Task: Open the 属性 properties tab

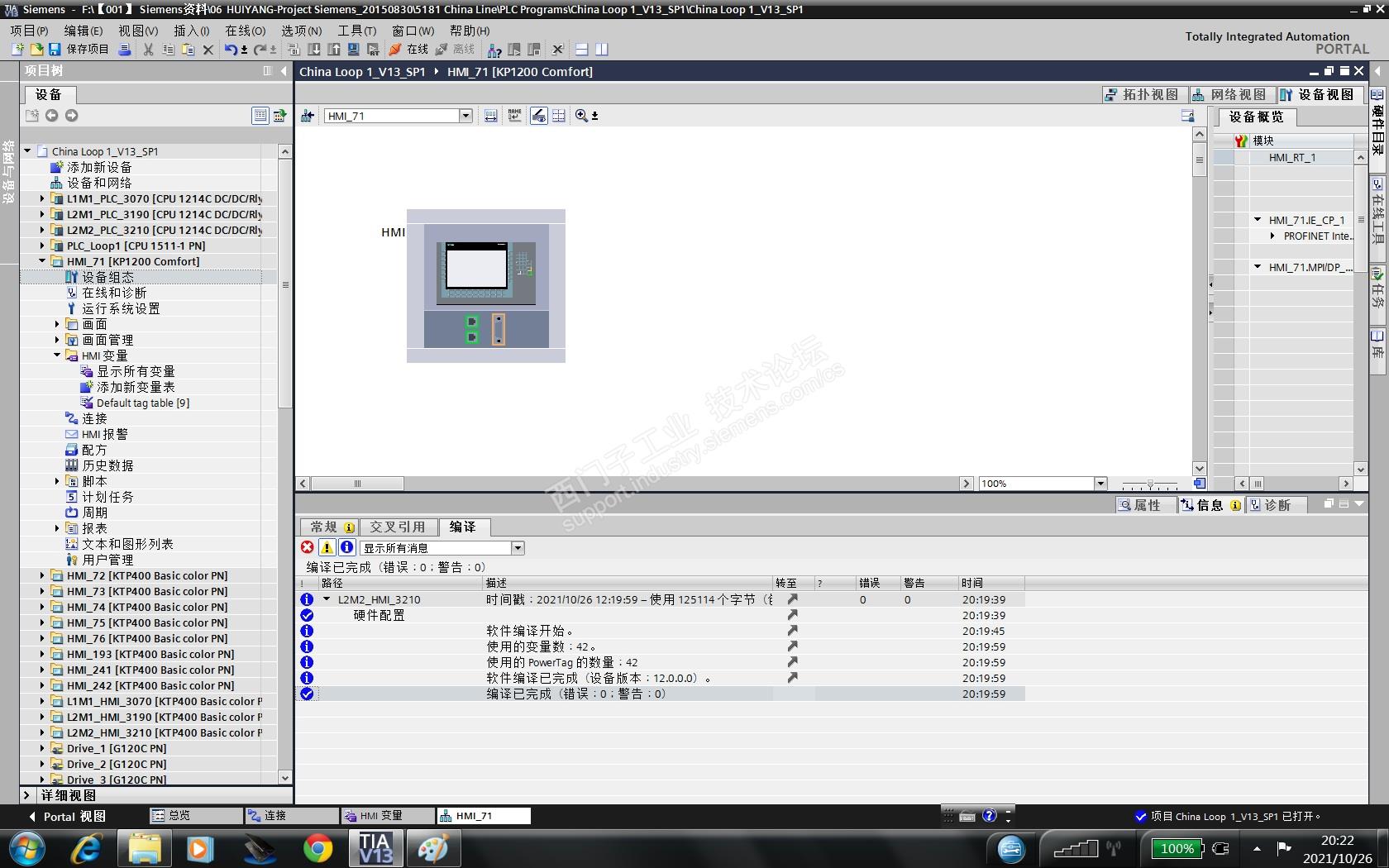Action: tap(1147, 505)
